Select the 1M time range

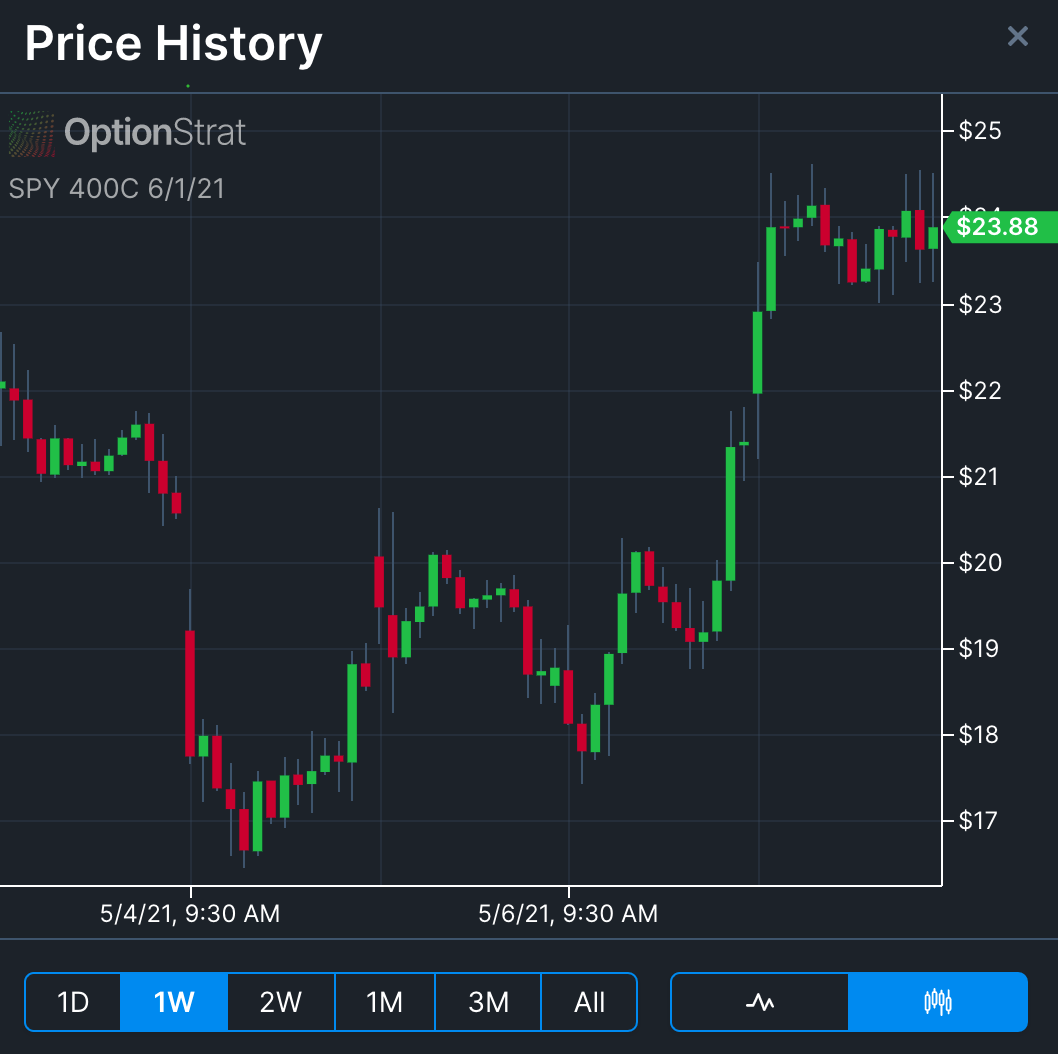[384, 1001]
